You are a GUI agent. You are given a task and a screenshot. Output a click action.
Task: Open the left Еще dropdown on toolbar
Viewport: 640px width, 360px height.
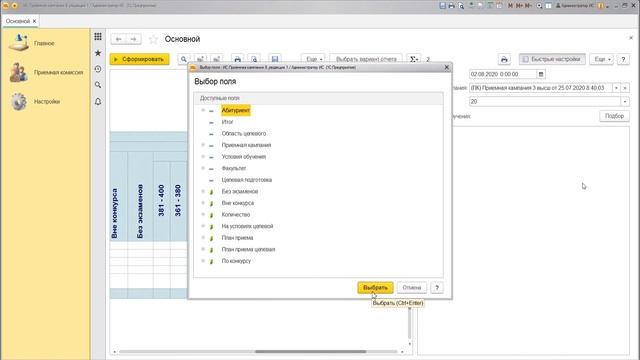(313, 59)
